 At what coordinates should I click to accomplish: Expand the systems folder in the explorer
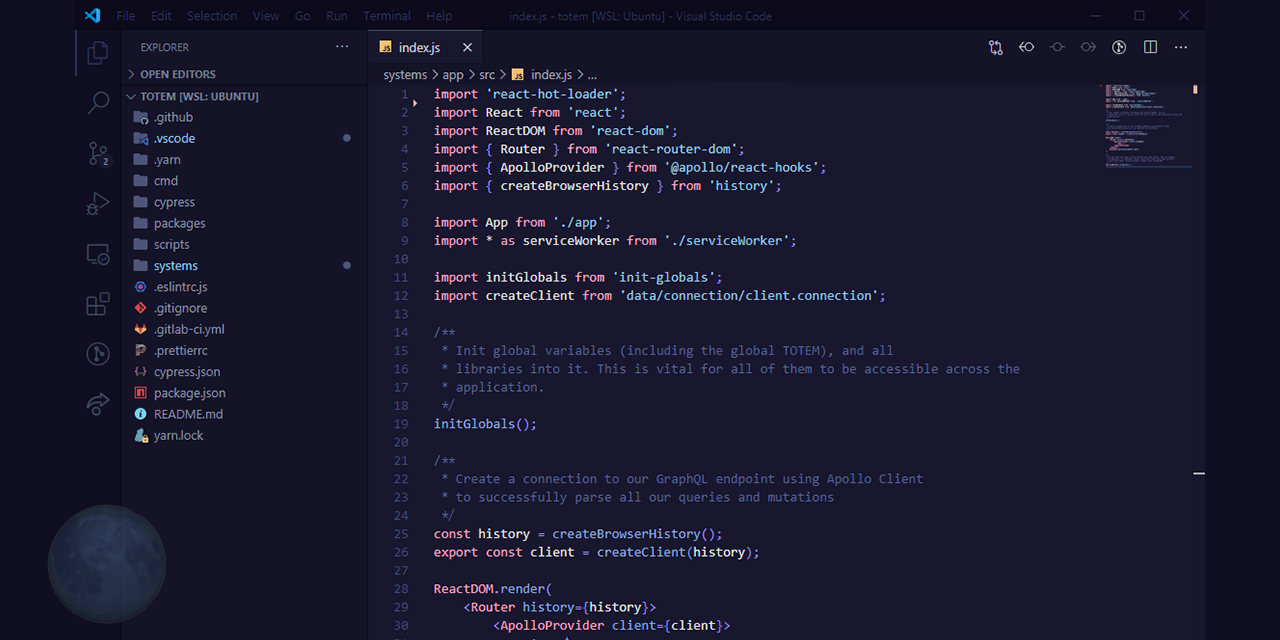[x=178, y=265]
